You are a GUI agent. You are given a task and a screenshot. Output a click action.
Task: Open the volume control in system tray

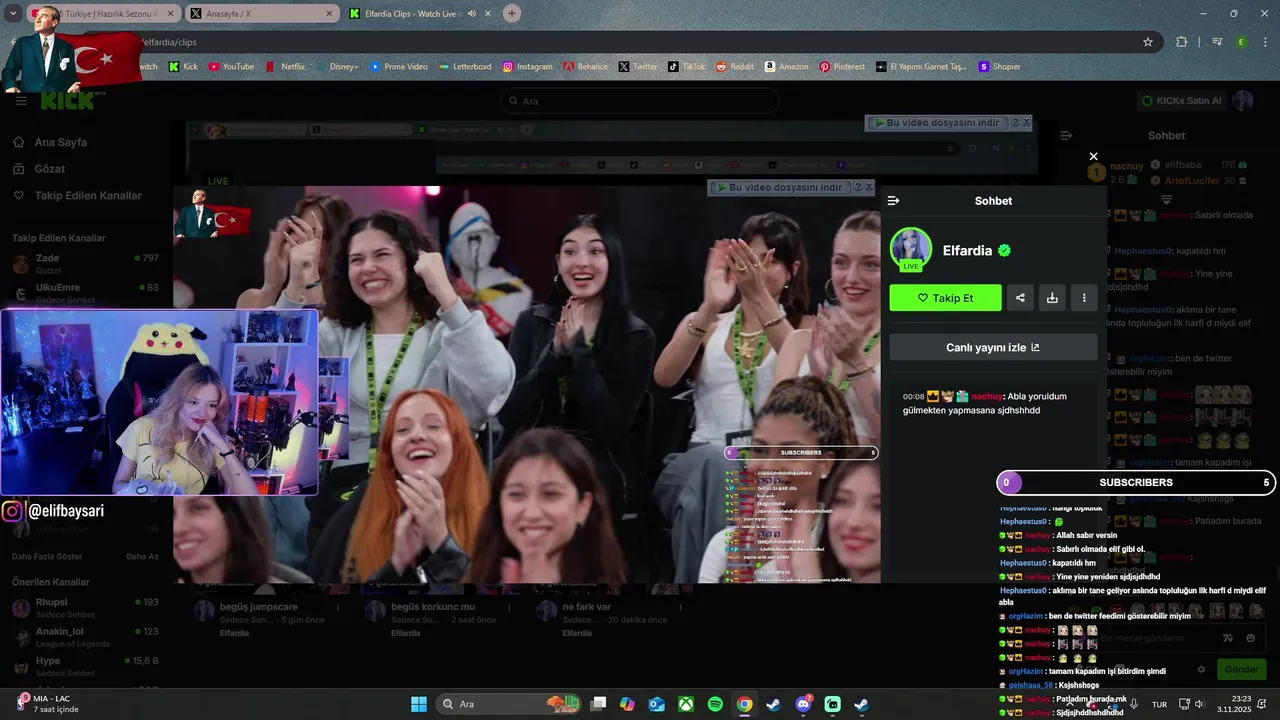(x=1199, y=704)
